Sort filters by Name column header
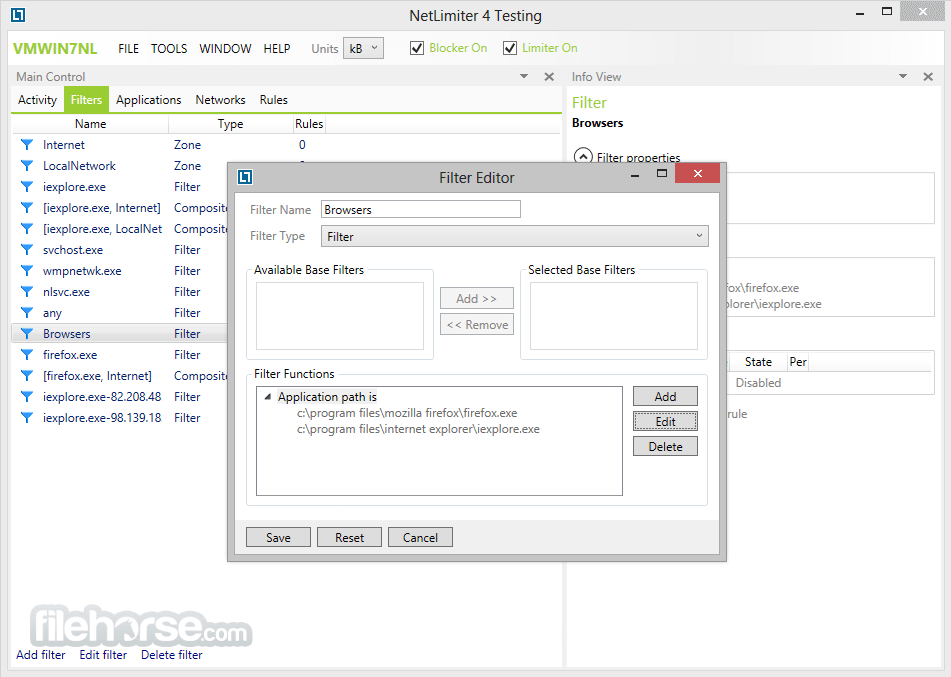Viewport: 951px width, 677px height. (x=90, y=124)
